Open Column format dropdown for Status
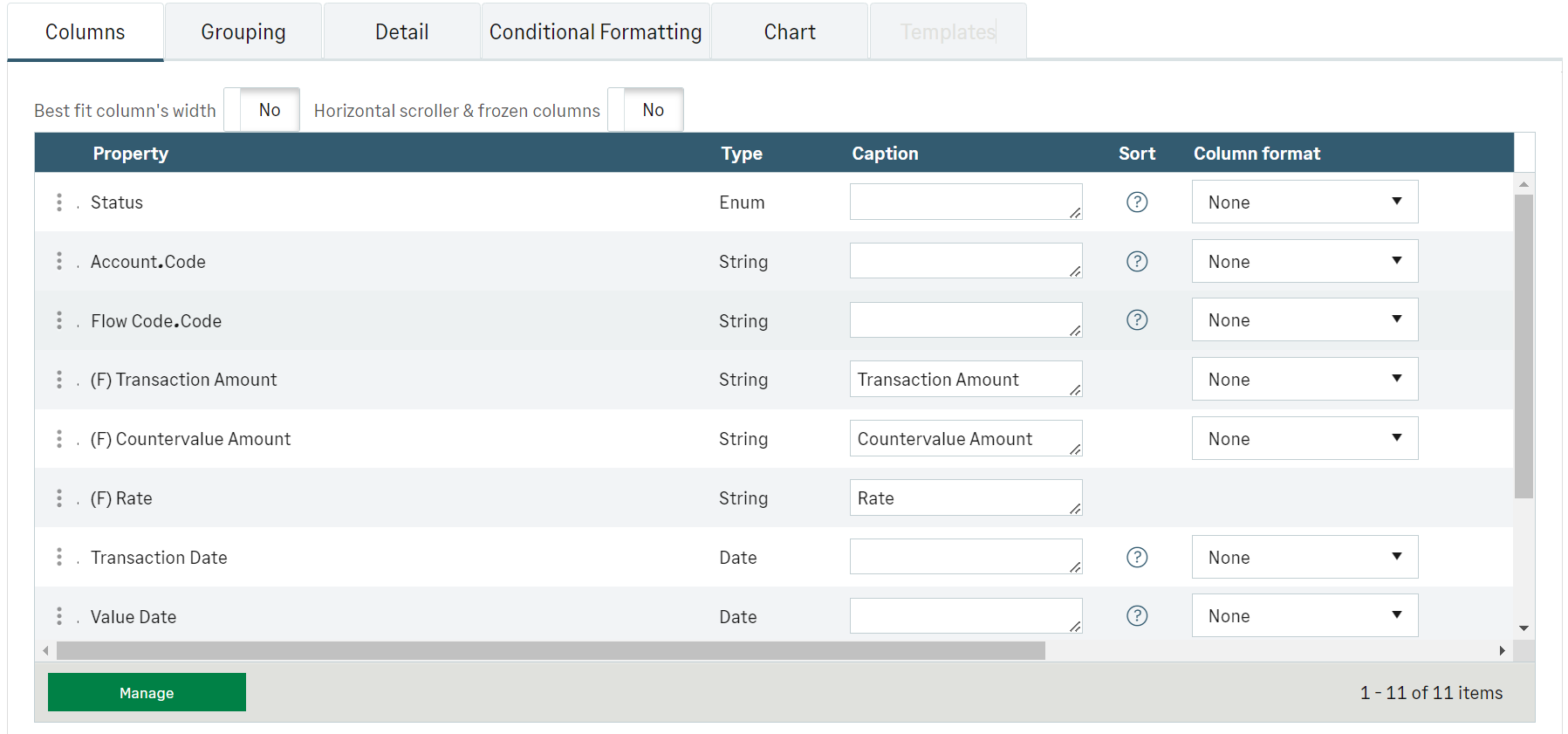Viewport: 1568px width, 734px height. [1304, 202]
